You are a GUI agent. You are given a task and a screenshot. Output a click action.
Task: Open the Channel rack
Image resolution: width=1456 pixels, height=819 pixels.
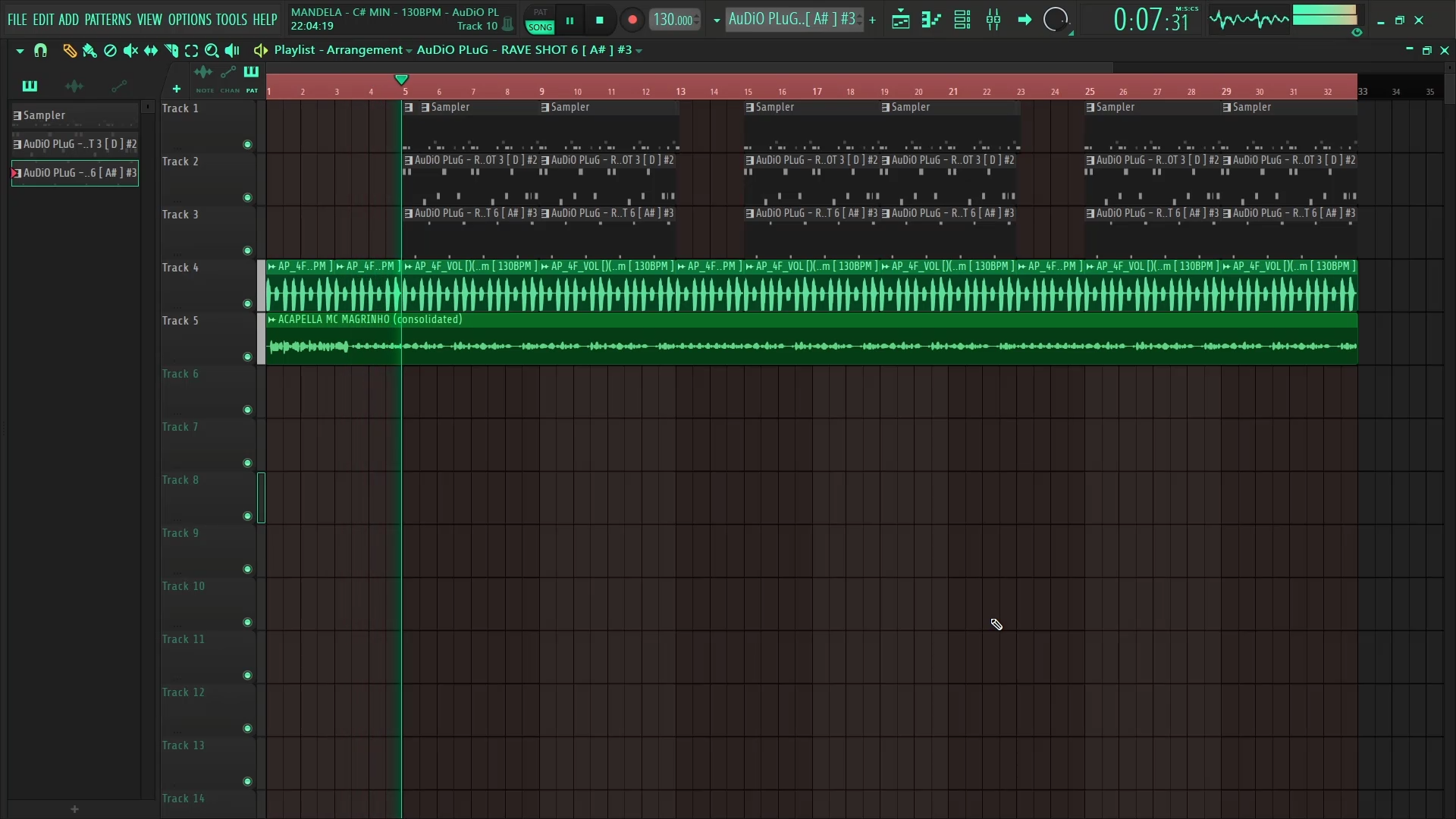tap(962, 20)
